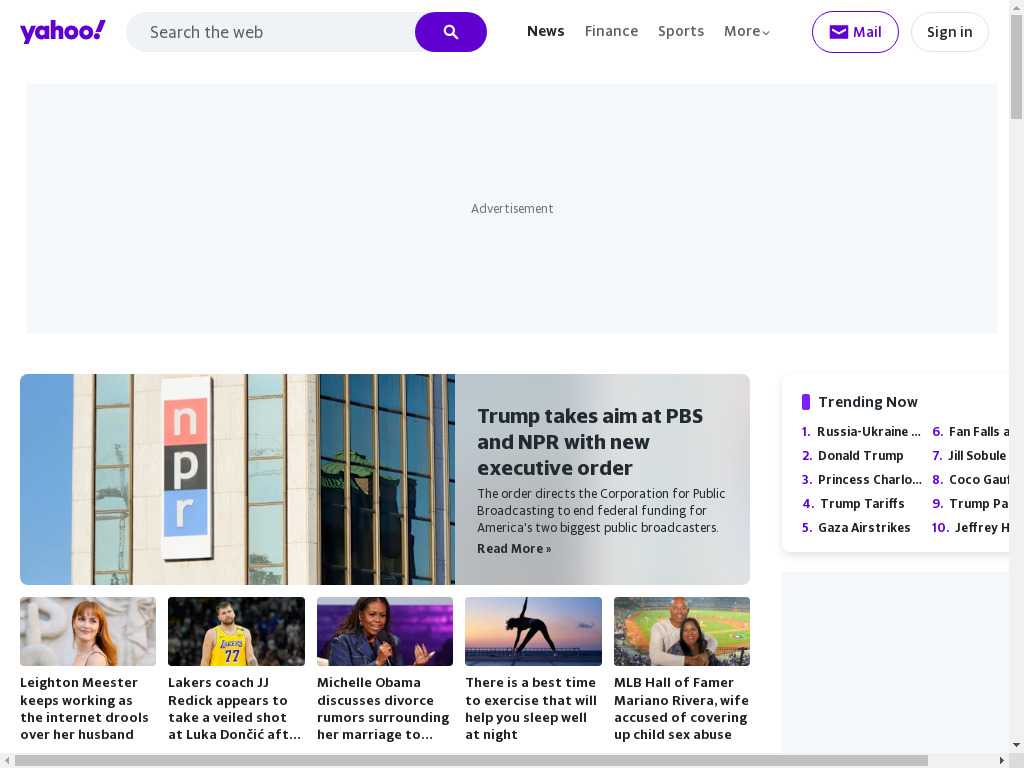Click the NPR story summary text
The width and height of the screenshot is (1024, 768).
pyautogui.click(x=601, y=511)
